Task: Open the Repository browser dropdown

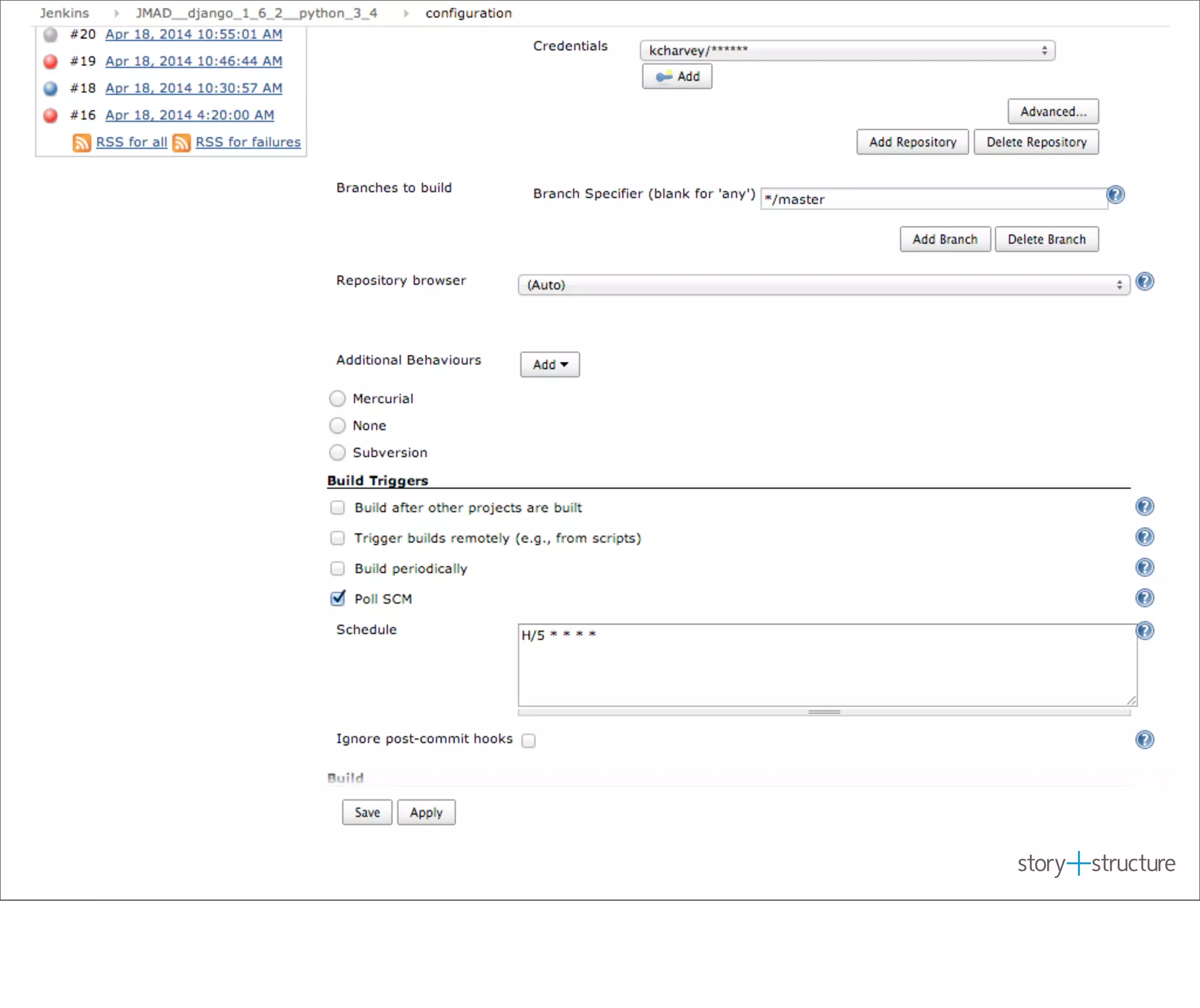Action: [824, 285]
